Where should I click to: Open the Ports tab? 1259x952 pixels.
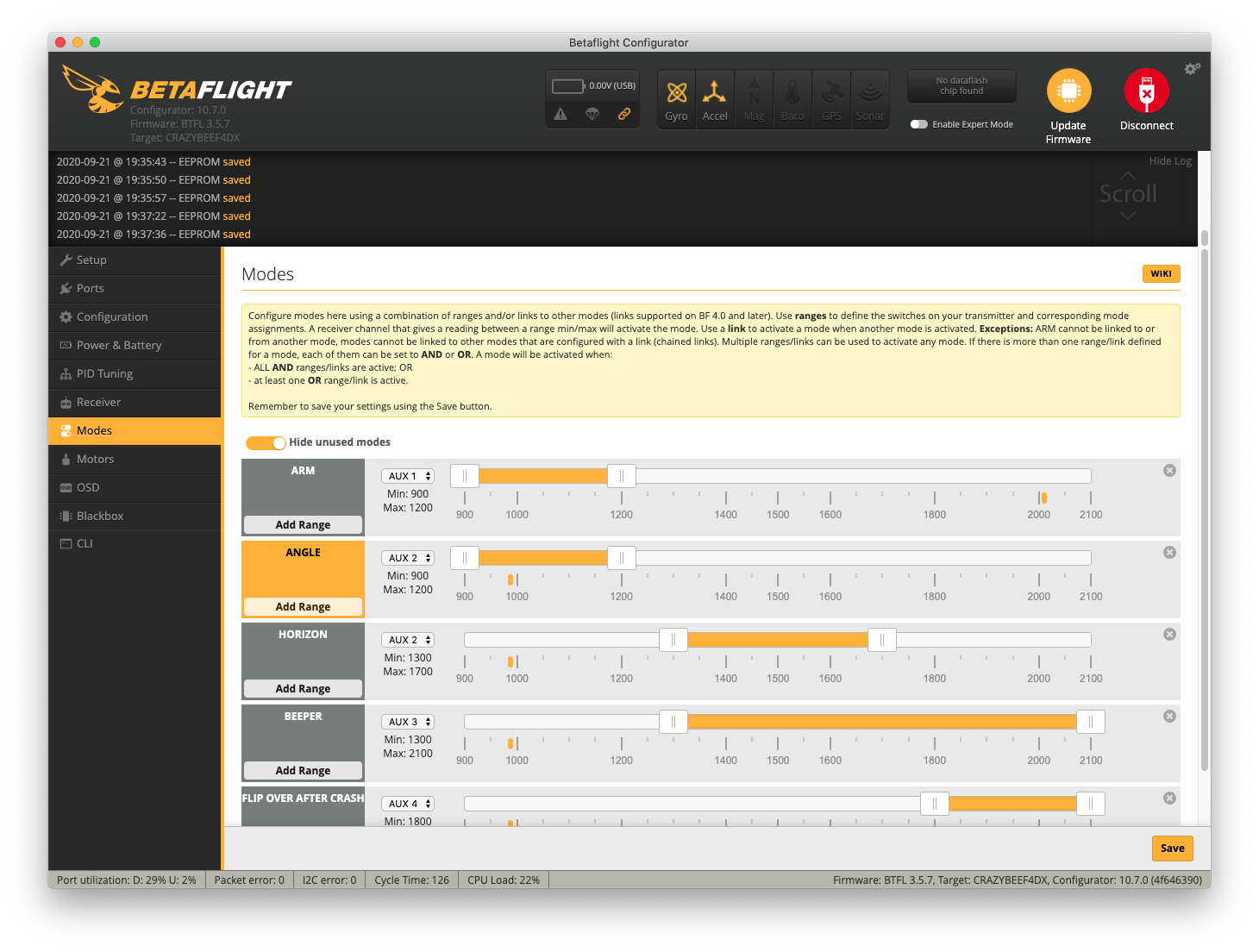click(x=135, y=289)
